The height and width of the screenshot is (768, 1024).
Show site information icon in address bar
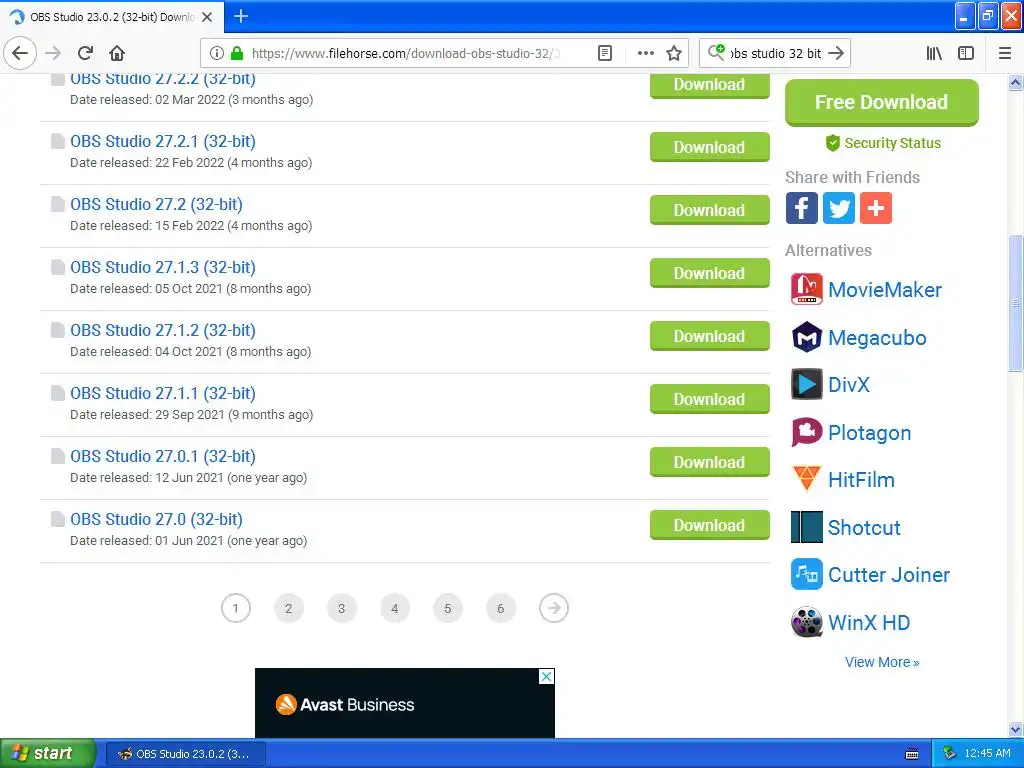(x=217, y=53)
